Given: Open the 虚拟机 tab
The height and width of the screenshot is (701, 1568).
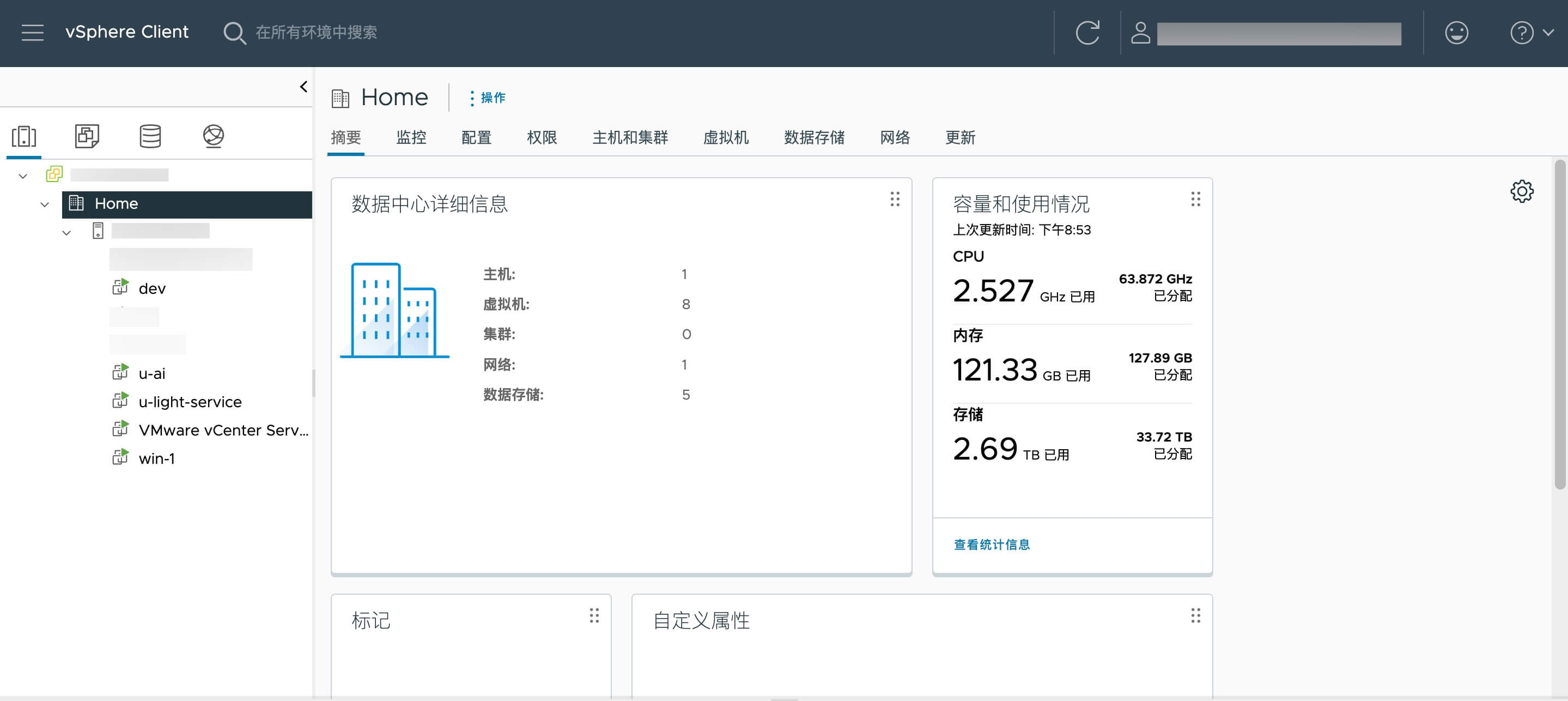Looking at the screenshot, I should (x=726, y=138).
